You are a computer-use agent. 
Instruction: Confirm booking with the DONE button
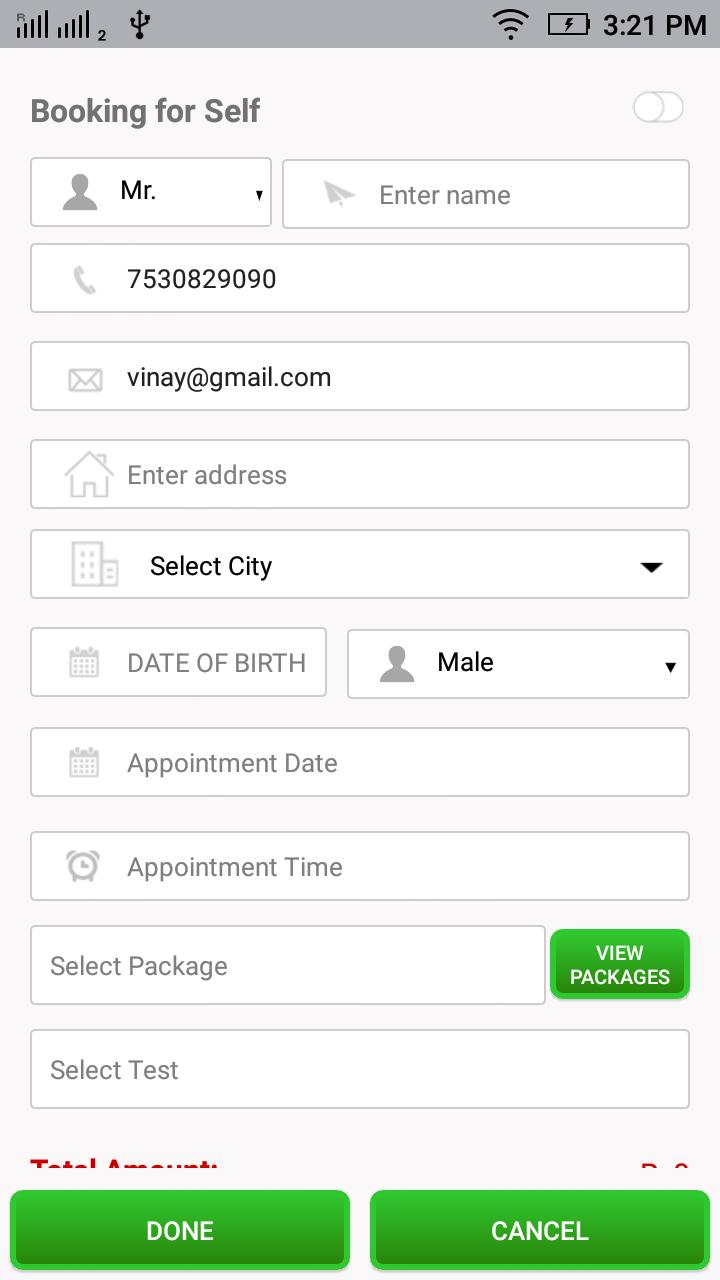(180, 1230)
